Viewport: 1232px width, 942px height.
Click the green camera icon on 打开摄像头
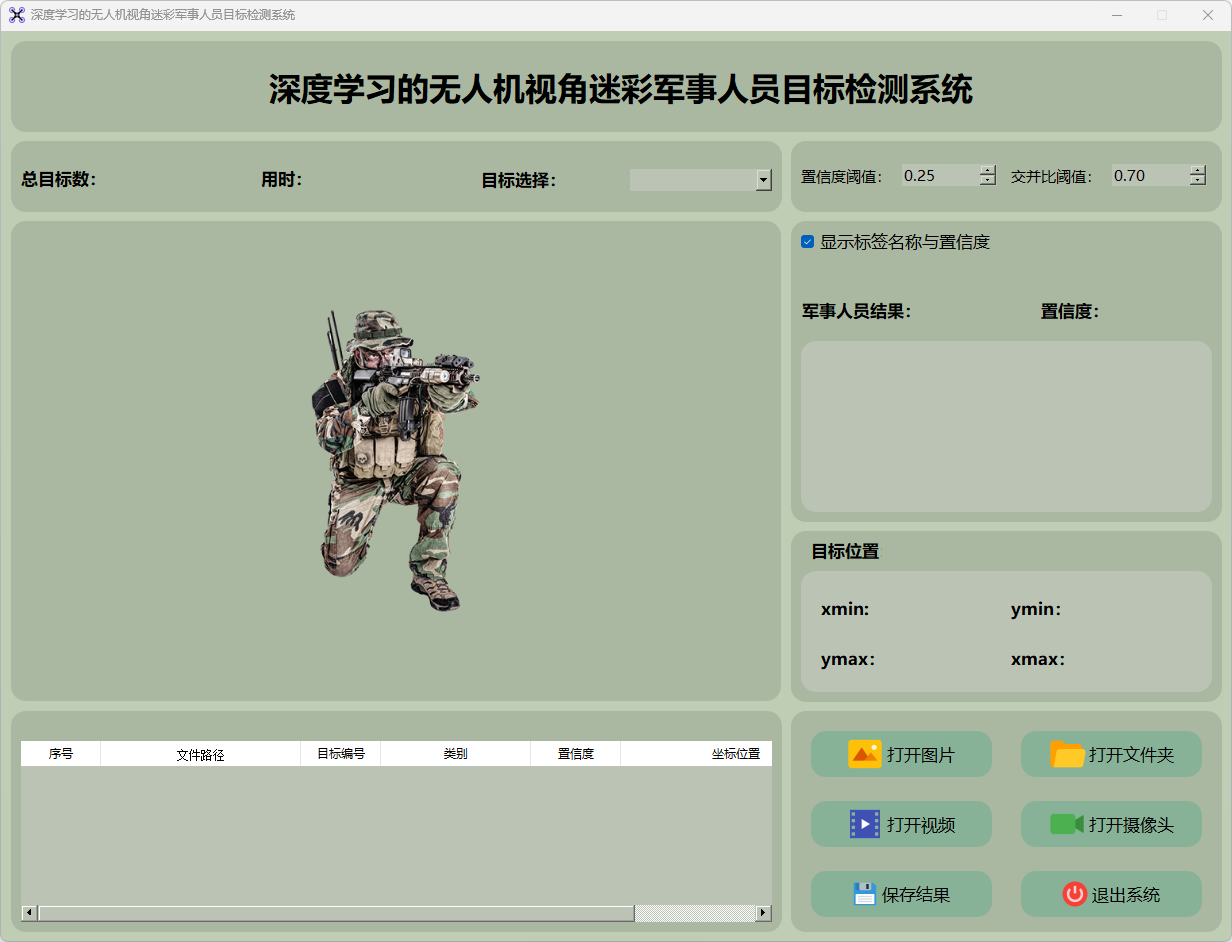[x=1067, y=824]
